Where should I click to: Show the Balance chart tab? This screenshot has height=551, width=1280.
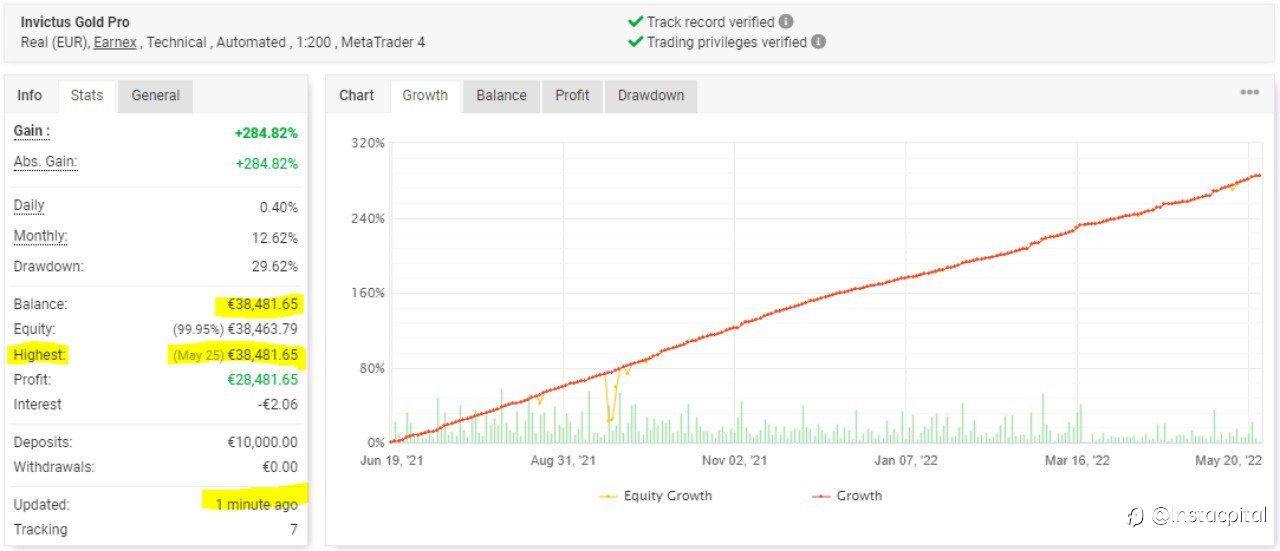(501, 96)
